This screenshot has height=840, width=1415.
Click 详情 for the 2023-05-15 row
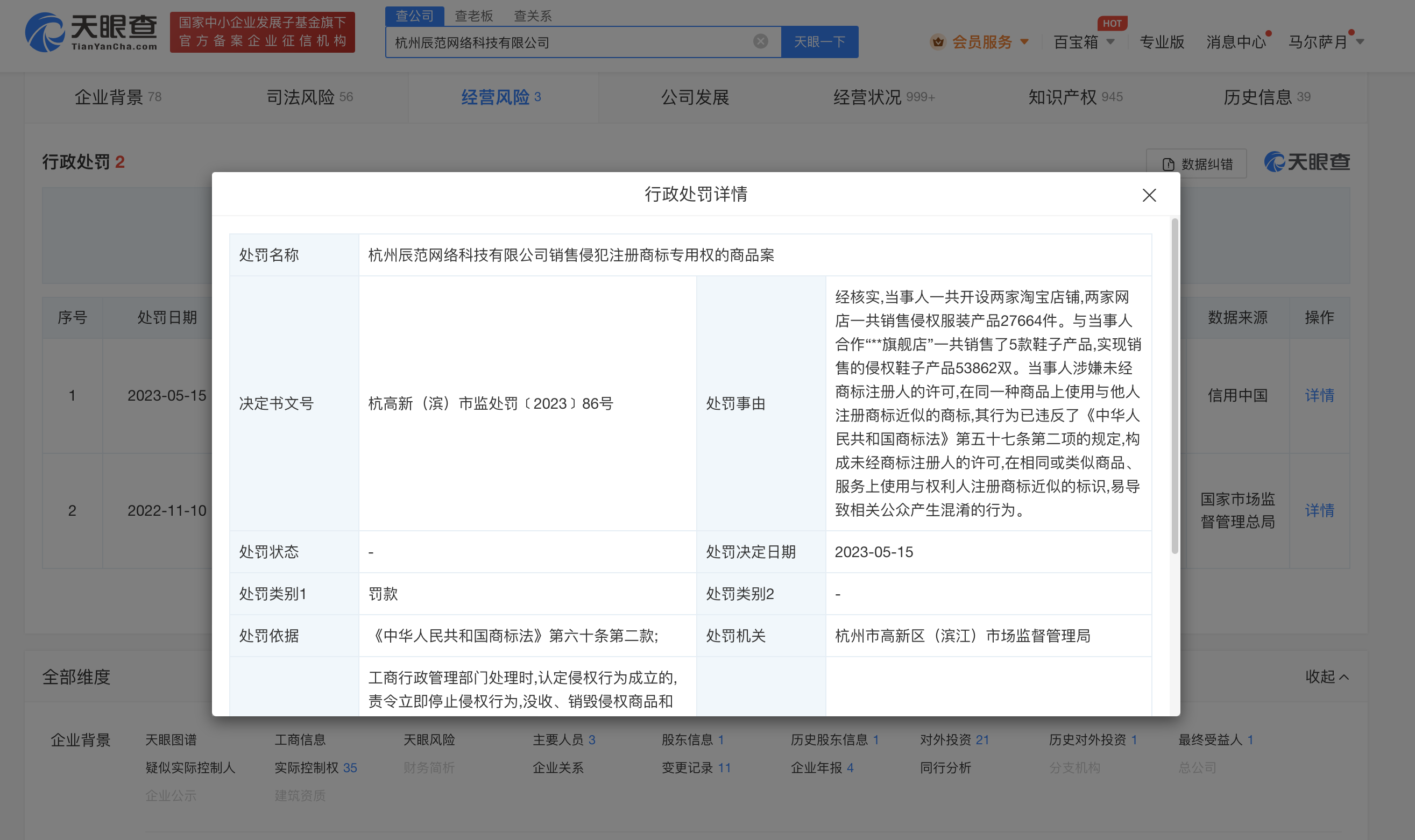(1319, 395)
